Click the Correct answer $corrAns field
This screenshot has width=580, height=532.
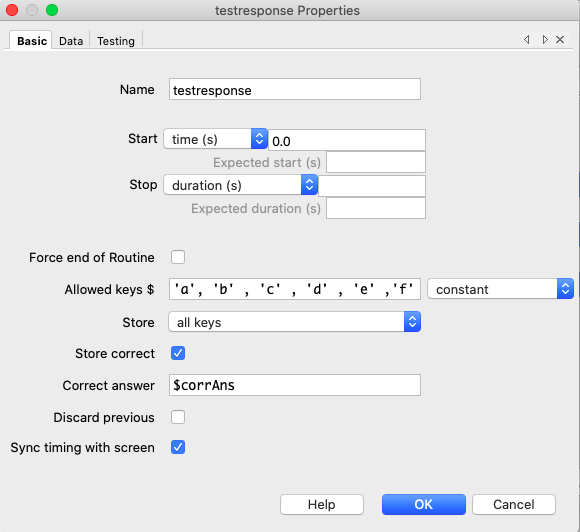click(x=295, y=385)
